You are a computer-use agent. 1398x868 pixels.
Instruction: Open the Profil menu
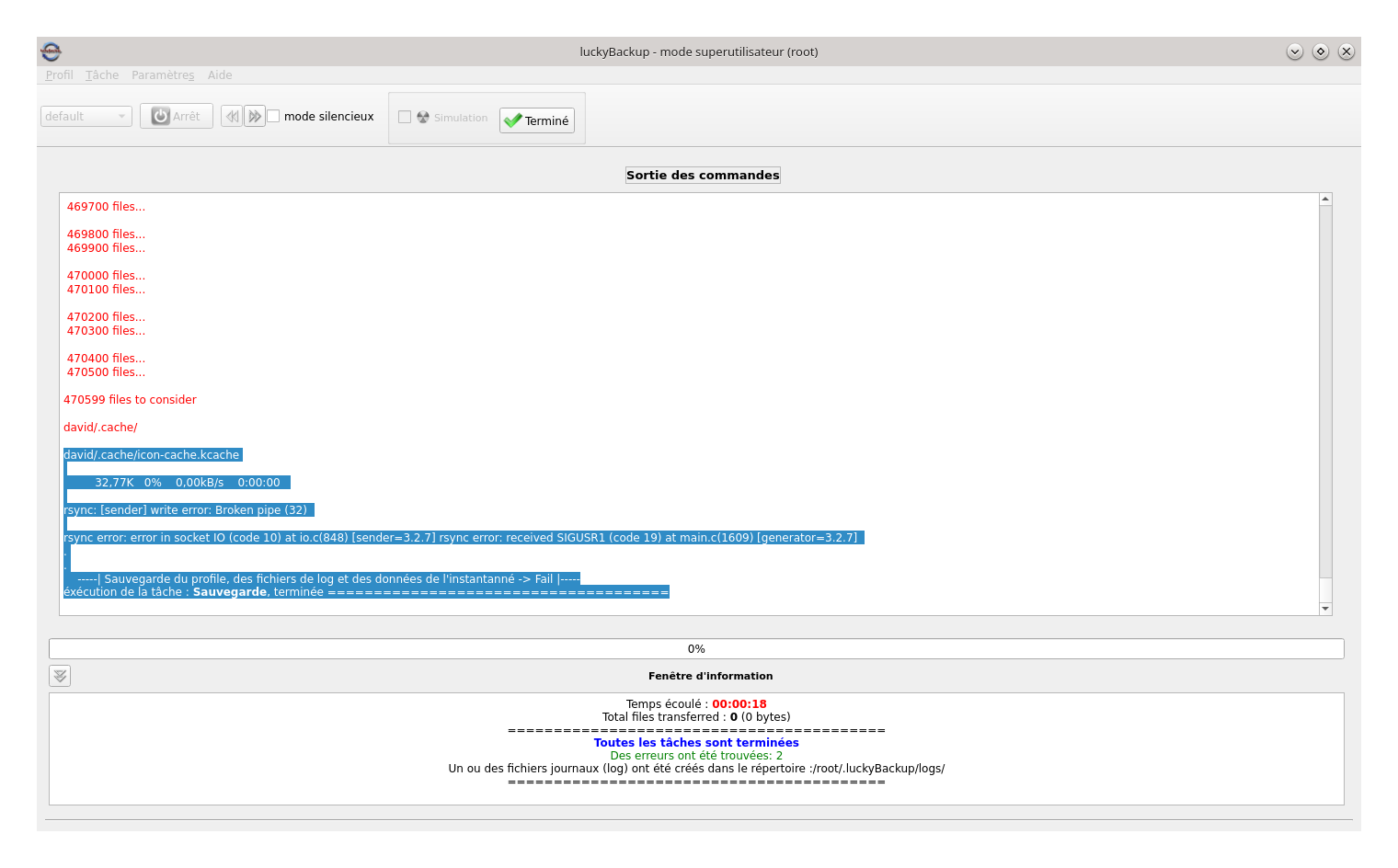coord(59,75)
